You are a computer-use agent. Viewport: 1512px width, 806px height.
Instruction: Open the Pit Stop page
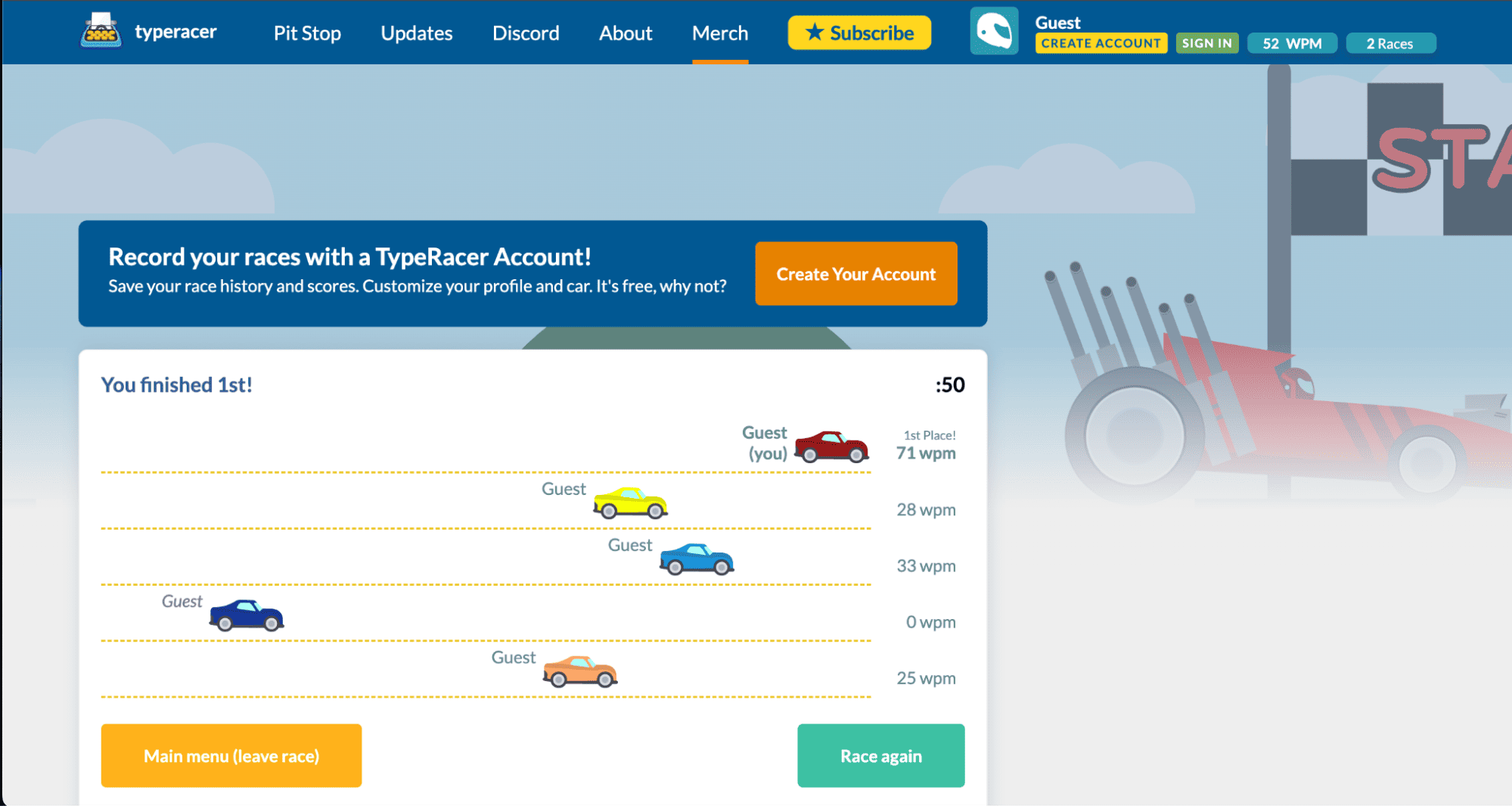[x=307, y=33]
